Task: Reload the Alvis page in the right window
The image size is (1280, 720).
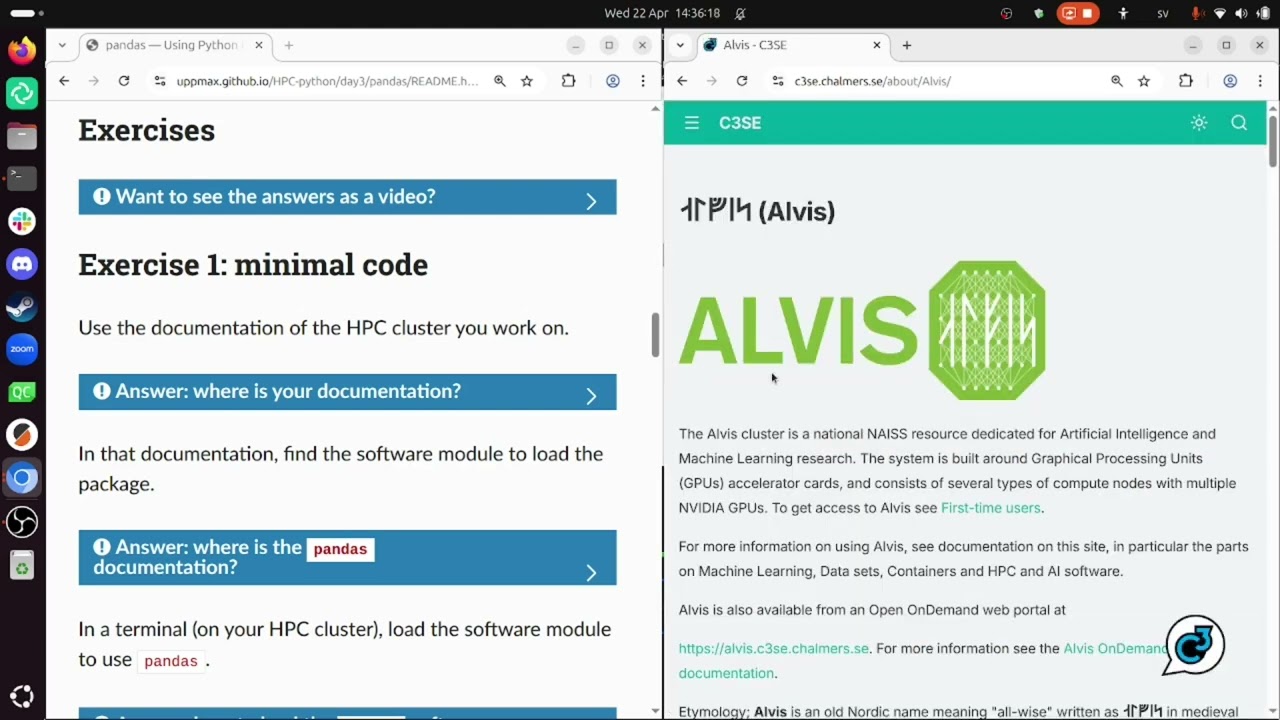Action: 742,81
